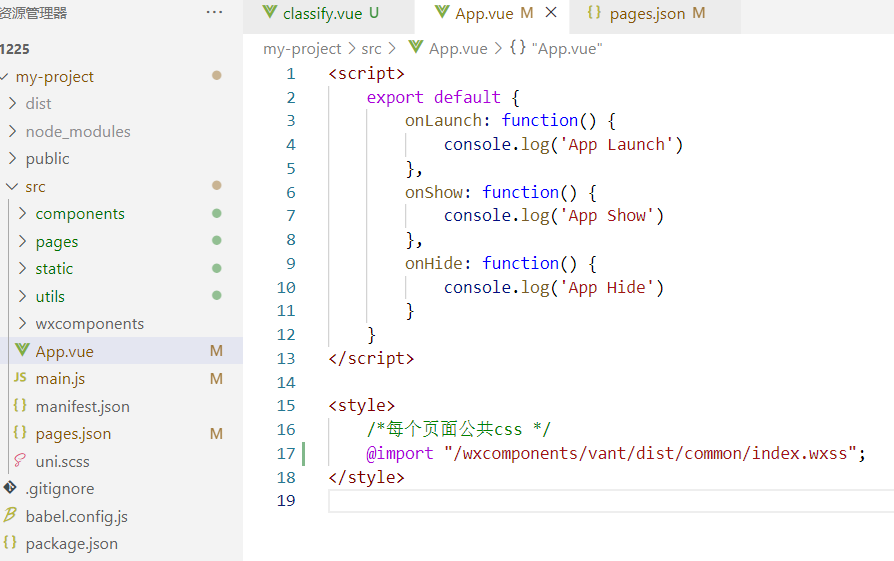Viewport: 894px width, 561px height.
Task: Click onShow keyword on line 6
Action: click(433, 192)
